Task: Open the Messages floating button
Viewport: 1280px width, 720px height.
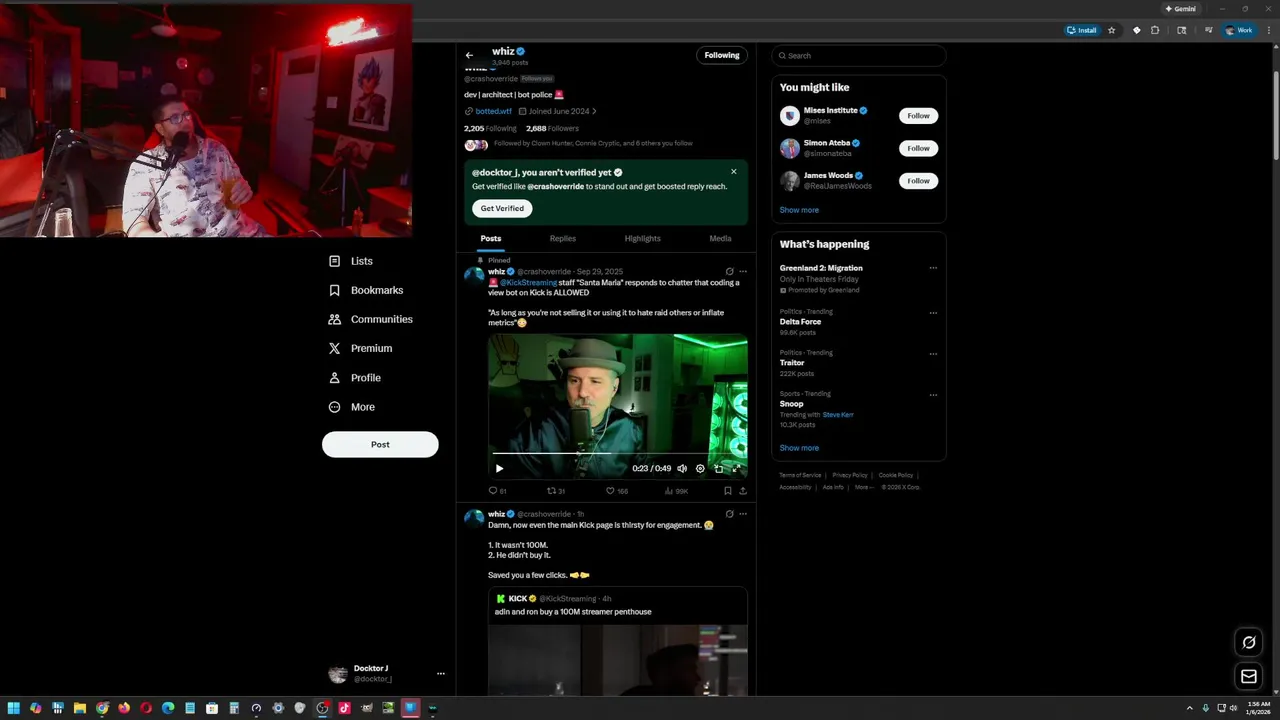Action: coord(1249,677)
